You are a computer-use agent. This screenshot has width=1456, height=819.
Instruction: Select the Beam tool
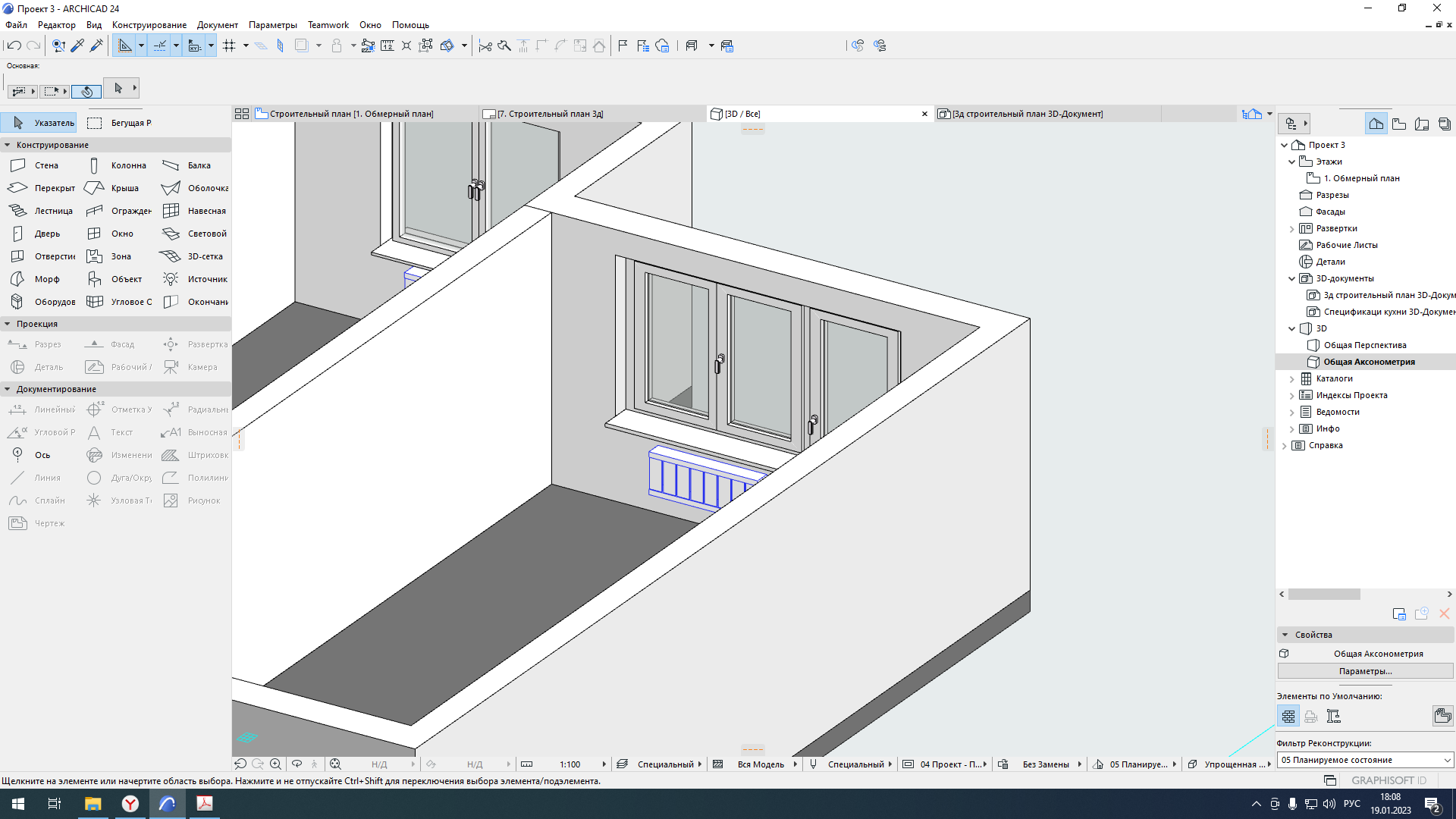coord(198,165)
